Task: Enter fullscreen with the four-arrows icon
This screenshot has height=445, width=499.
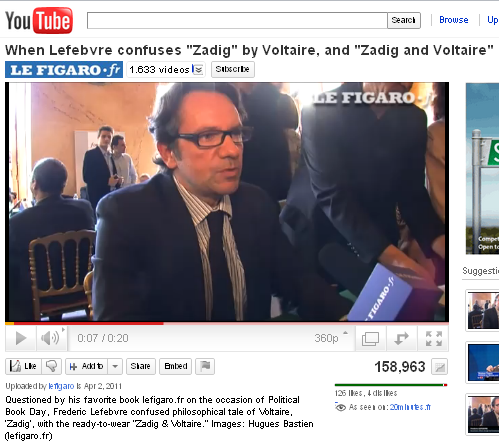Action: [x=434, y=339]
